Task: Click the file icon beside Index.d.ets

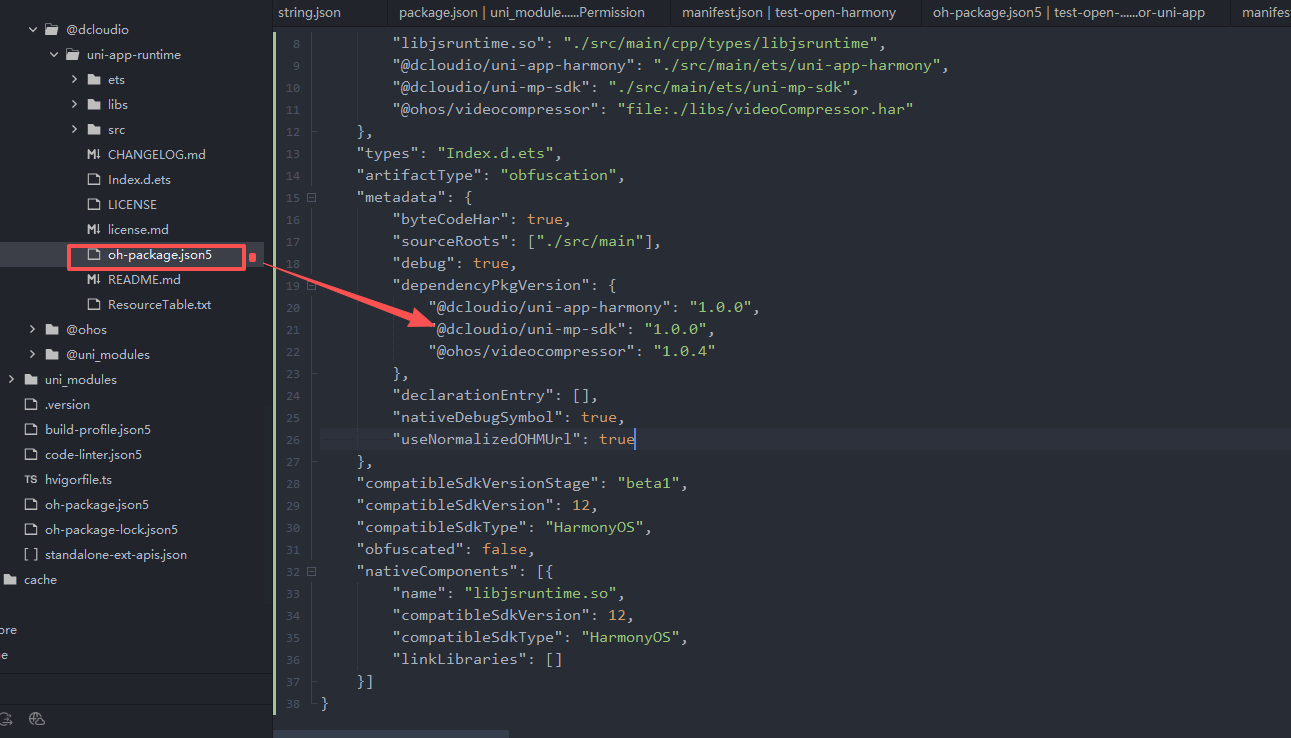Action: pyautogui.click(x=93, y=179)
